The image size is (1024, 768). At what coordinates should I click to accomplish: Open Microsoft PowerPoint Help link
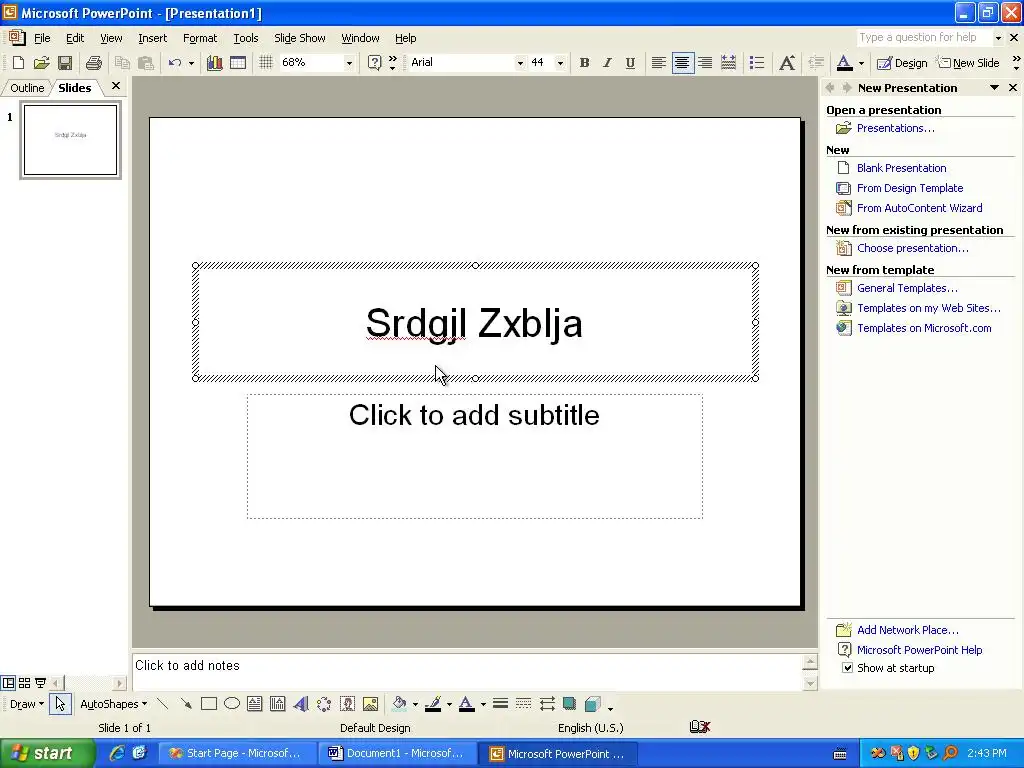click(x=919, y=650)
